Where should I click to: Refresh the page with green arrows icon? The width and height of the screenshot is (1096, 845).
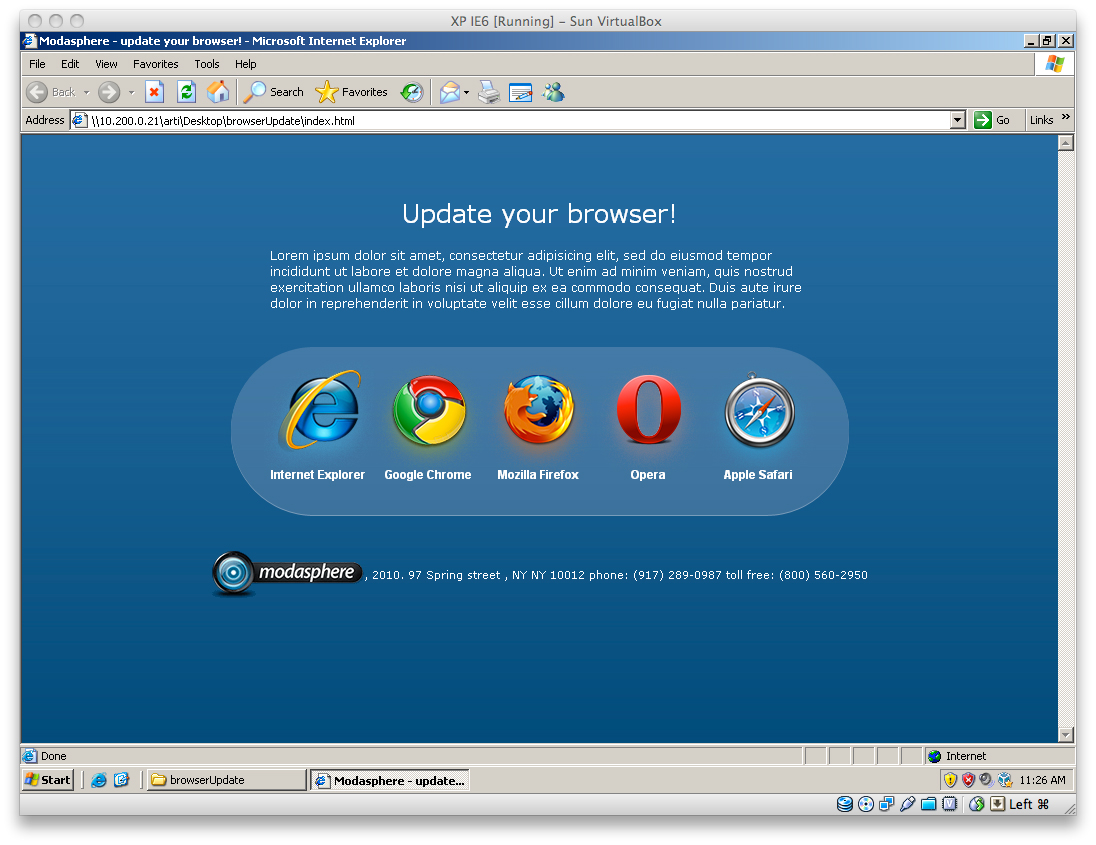(x=186, y=92)
